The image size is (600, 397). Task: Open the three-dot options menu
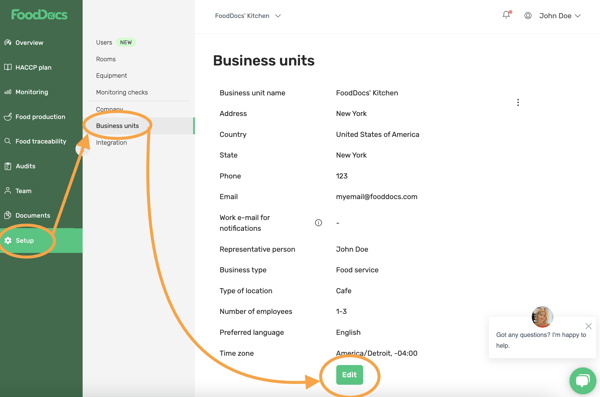(518, 102)
